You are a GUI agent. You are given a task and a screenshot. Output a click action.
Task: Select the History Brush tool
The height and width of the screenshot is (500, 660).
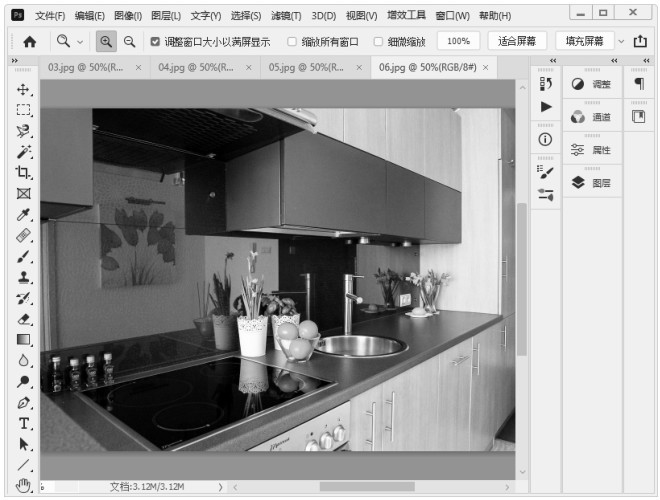click(23, 298)
